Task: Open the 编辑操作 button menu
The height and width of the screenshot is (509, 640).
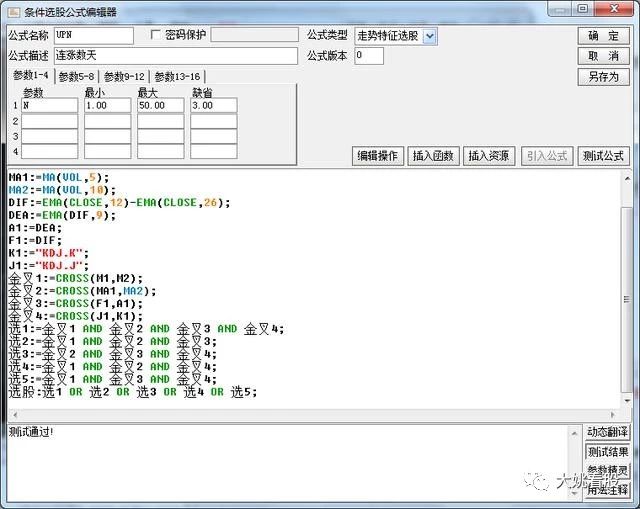Action: click(378, 156)
